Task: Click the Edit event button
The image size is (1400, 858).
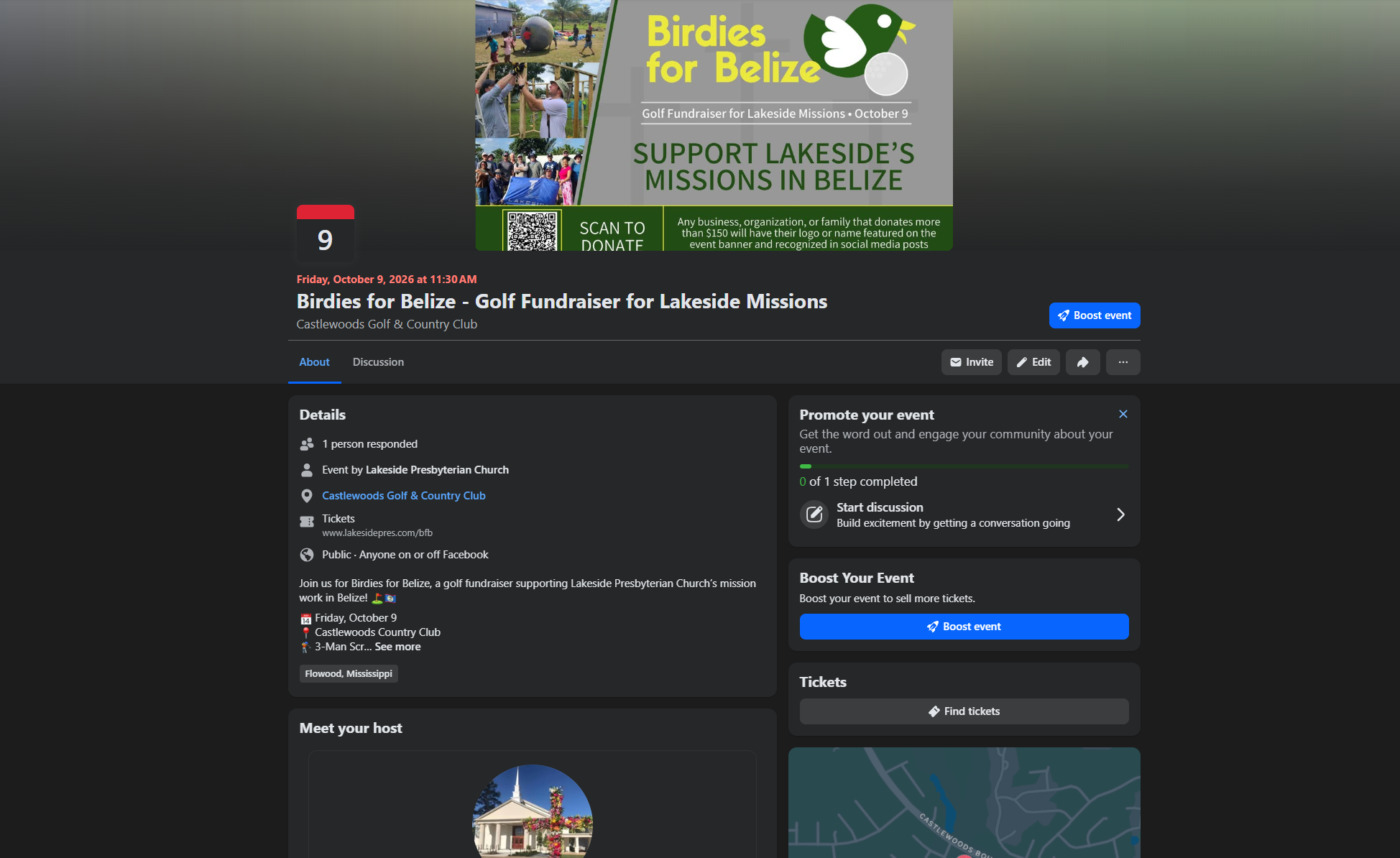Action: (x=1033, y=362)
